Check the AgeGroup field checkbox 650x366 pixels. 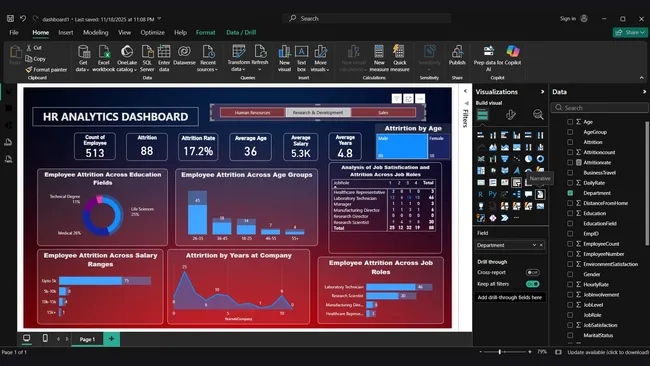(x=570, y=132)
